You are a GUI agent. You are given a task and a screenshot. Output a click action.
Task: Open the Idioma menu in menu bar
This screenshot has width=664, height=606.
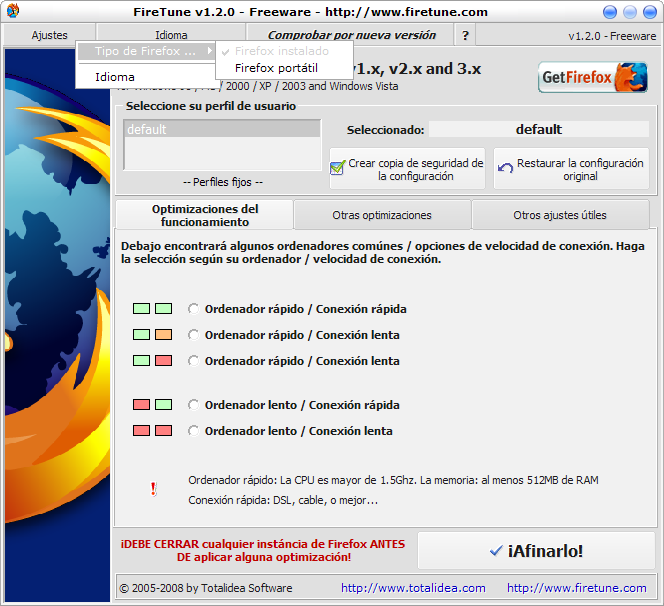coord(171,35)
